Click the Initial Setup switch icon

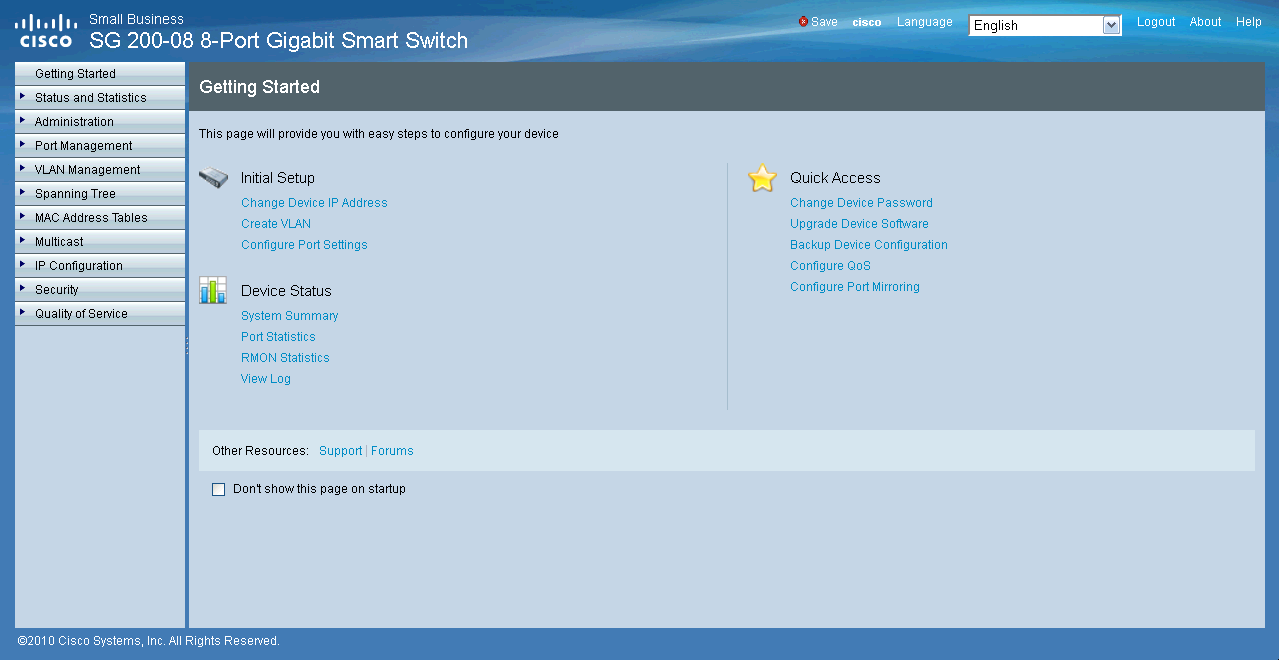coord(213,178)
